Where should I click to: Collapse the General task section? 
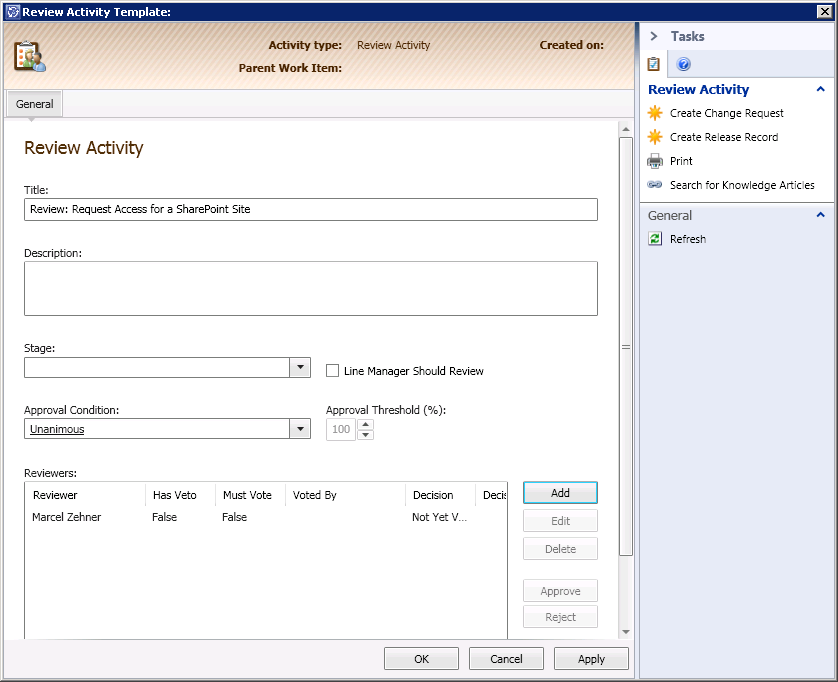(821, 215)
